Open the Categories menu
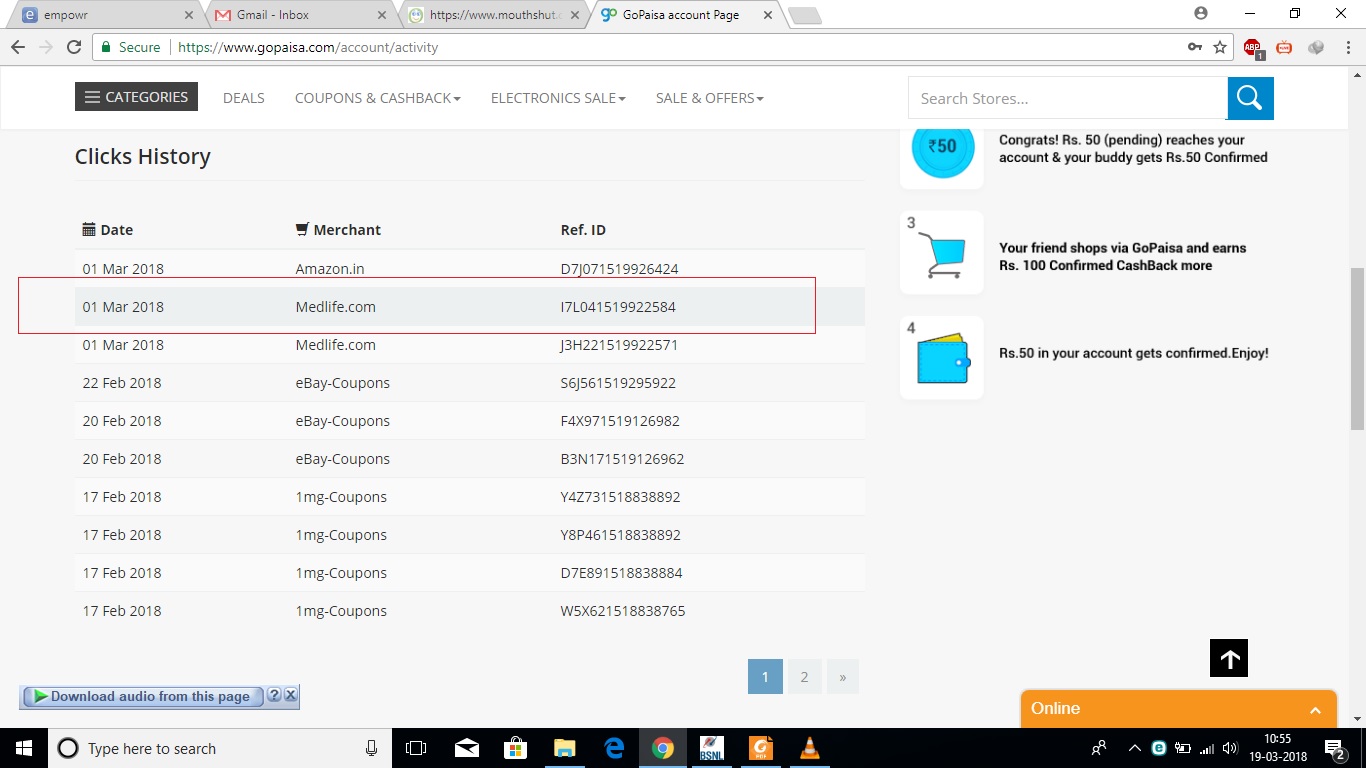Image resolution: width=1366 pixels, height=768 pixels. [x=136, y=97]
